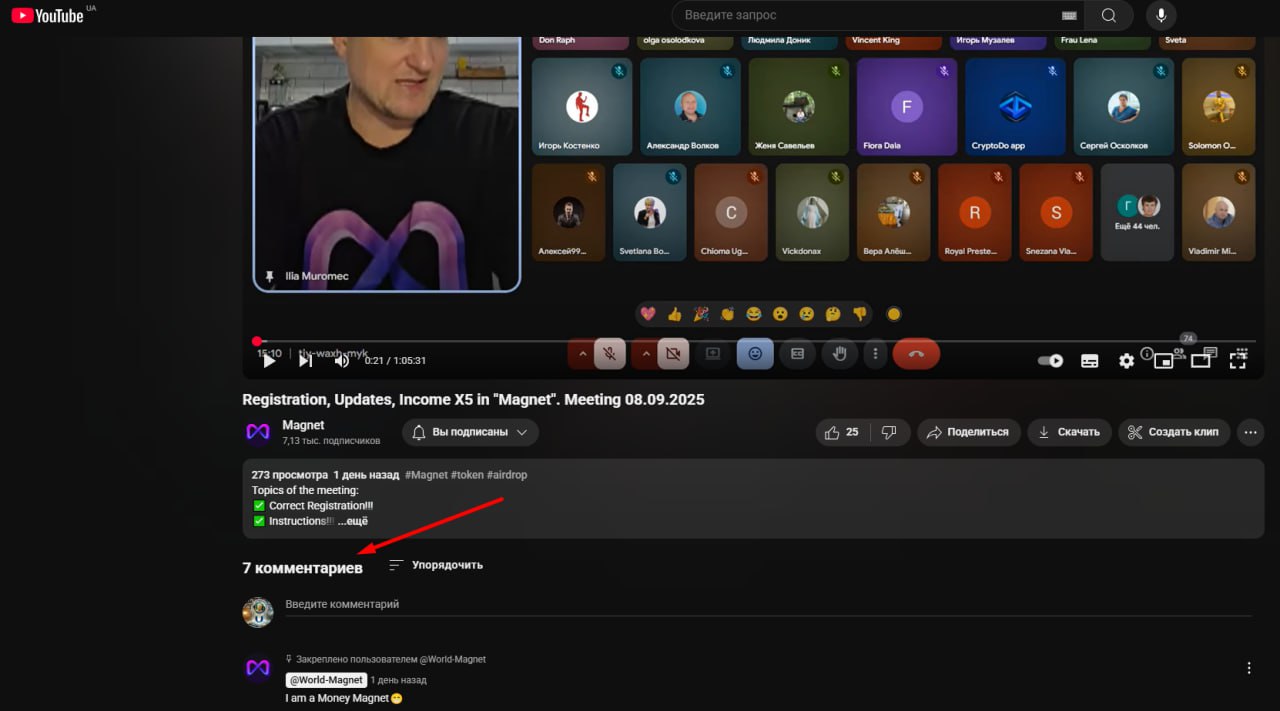Open the Magnet channel avatar
Image resolution: width=1280 pixels, height=711 pixels.
258,432
